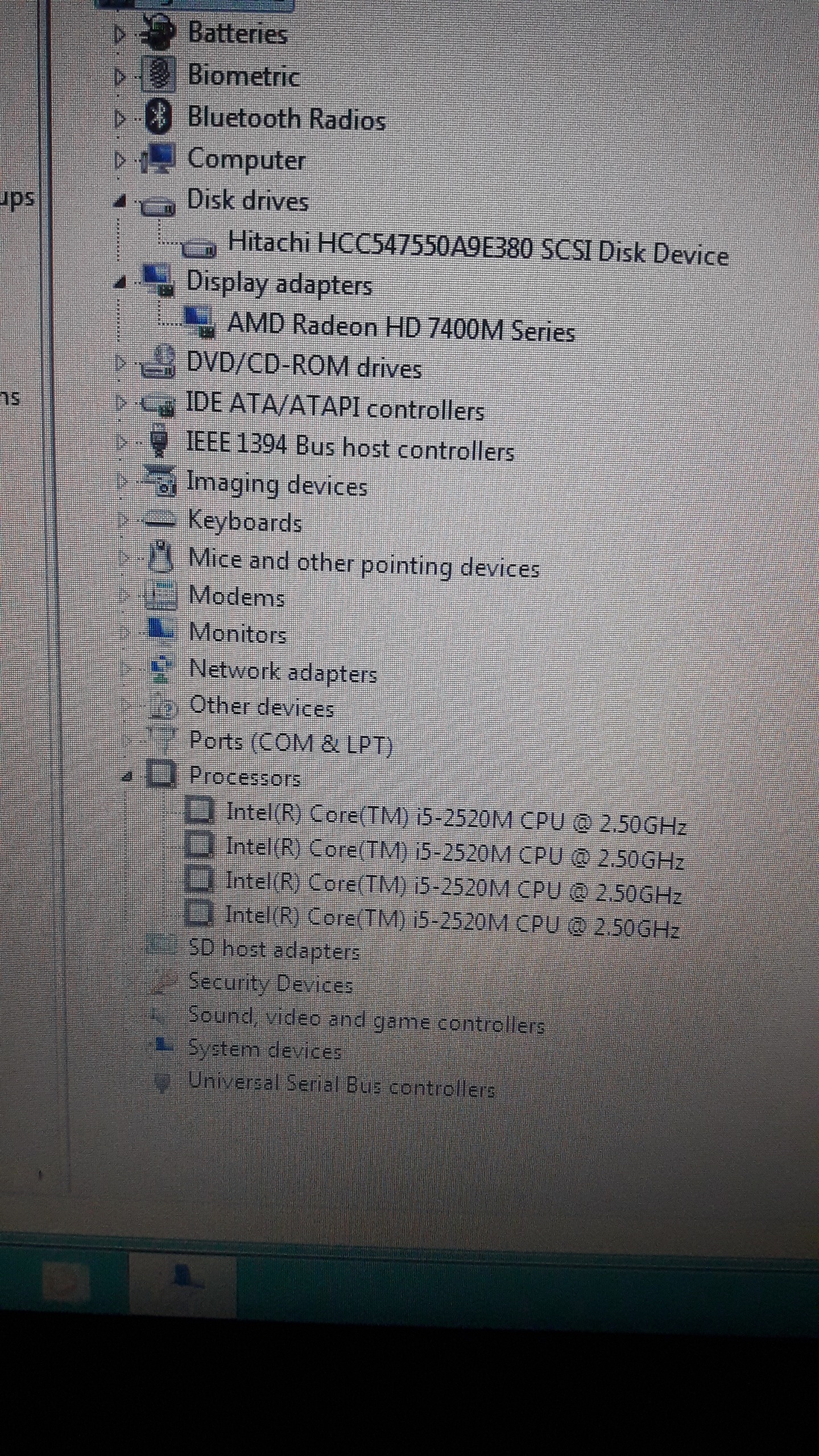
Task: Collapse the Processors category
Action: [128, 776]
